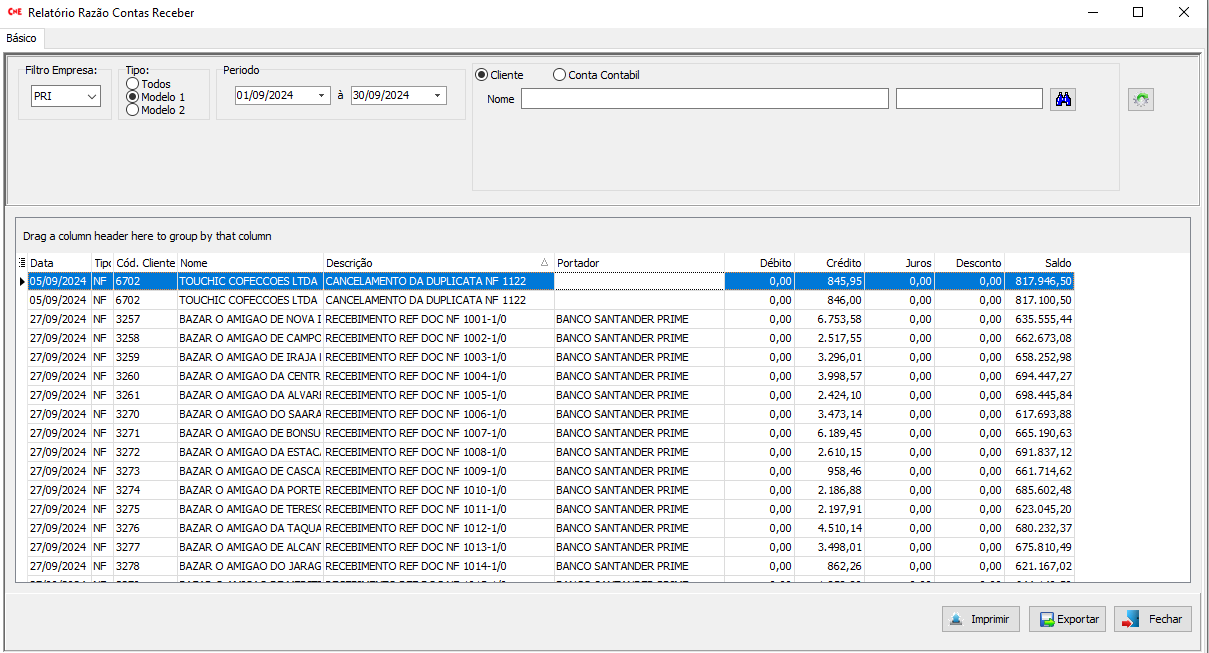Open the end date 30/09/2024 picker
The image size is (1209, 653).
coord(437,96)
